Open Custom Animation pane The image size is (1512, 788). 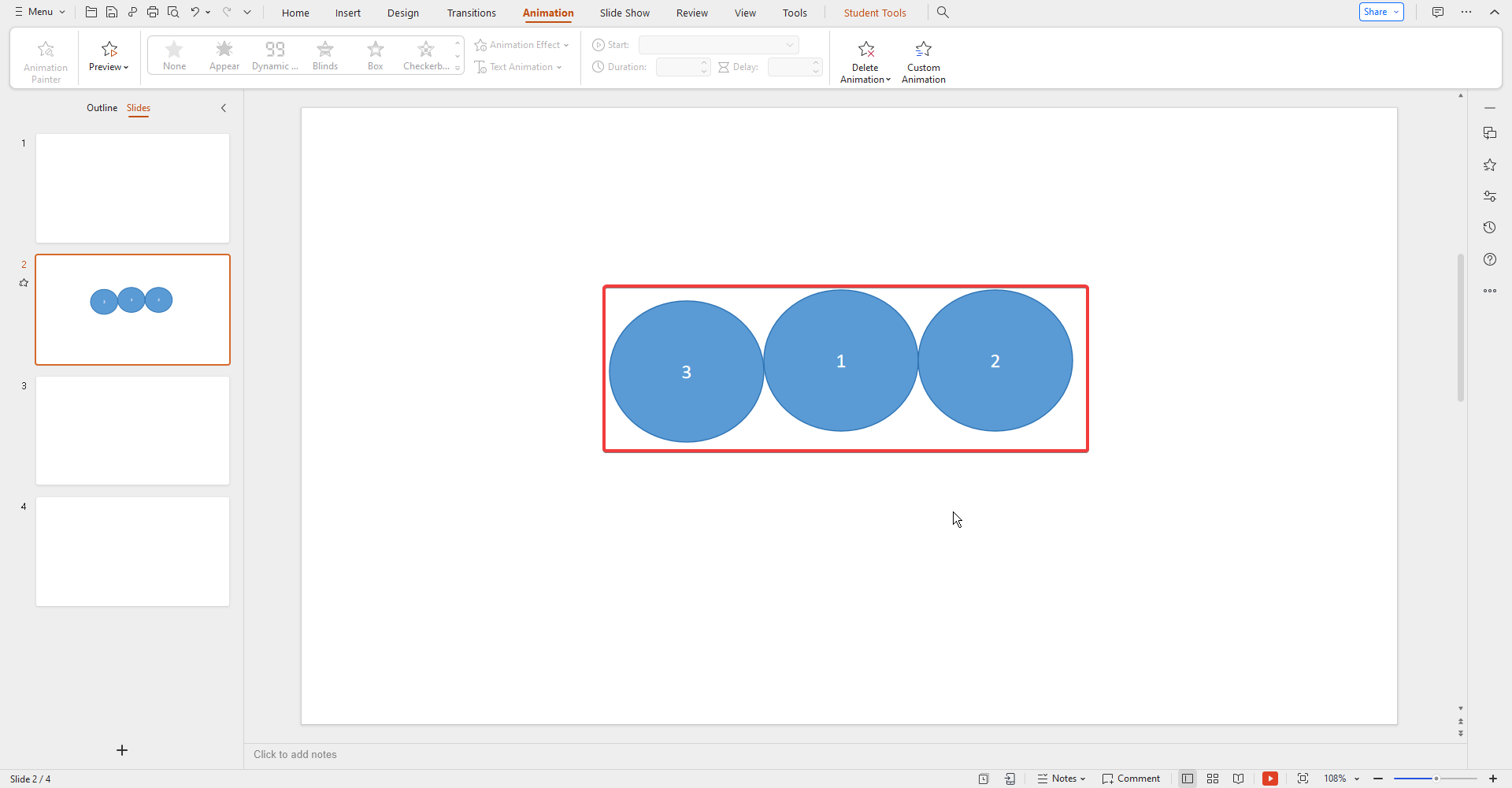924,61
